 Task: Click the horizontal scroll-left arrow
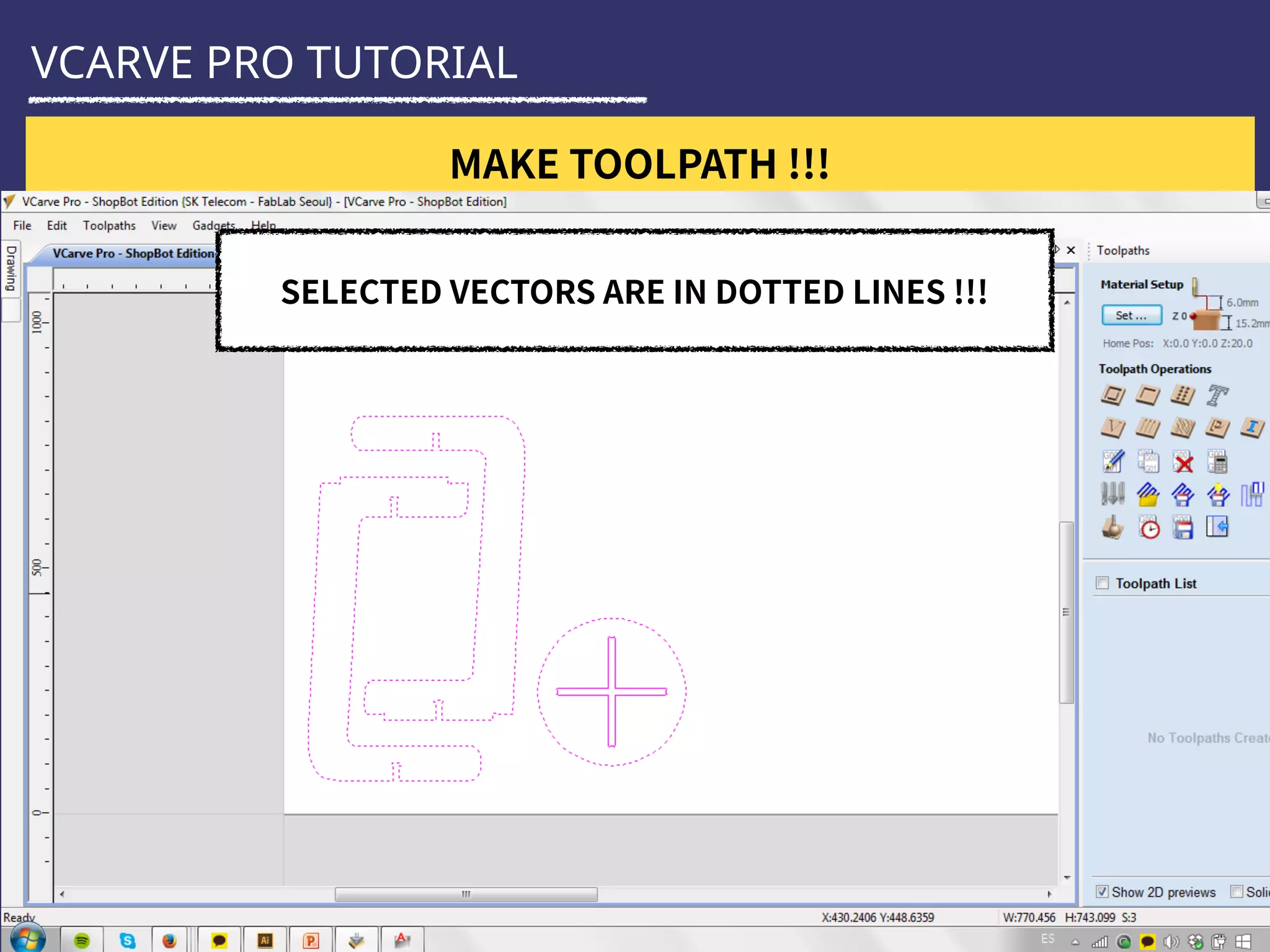[x=62, y=894]
